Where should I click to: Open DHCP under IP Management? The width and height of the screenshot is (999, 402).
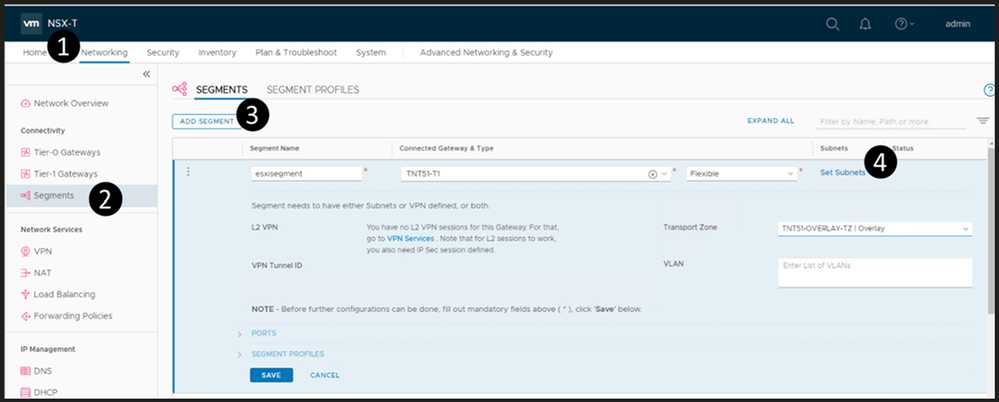[x=47, y=392]
